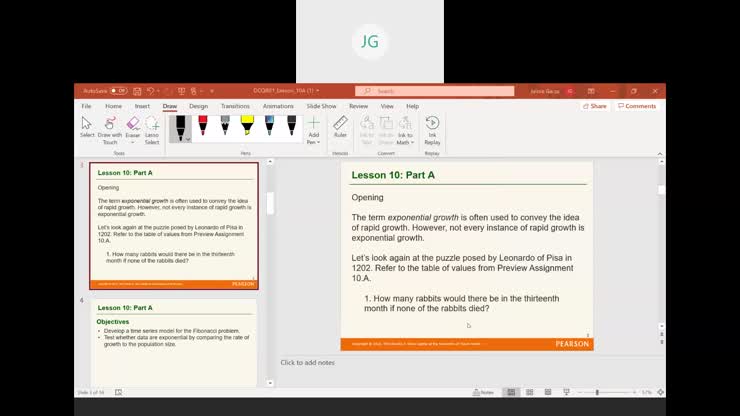Open the Transitions tab
This screenshot has width=740, height=416.
click(x=235, y=106)
